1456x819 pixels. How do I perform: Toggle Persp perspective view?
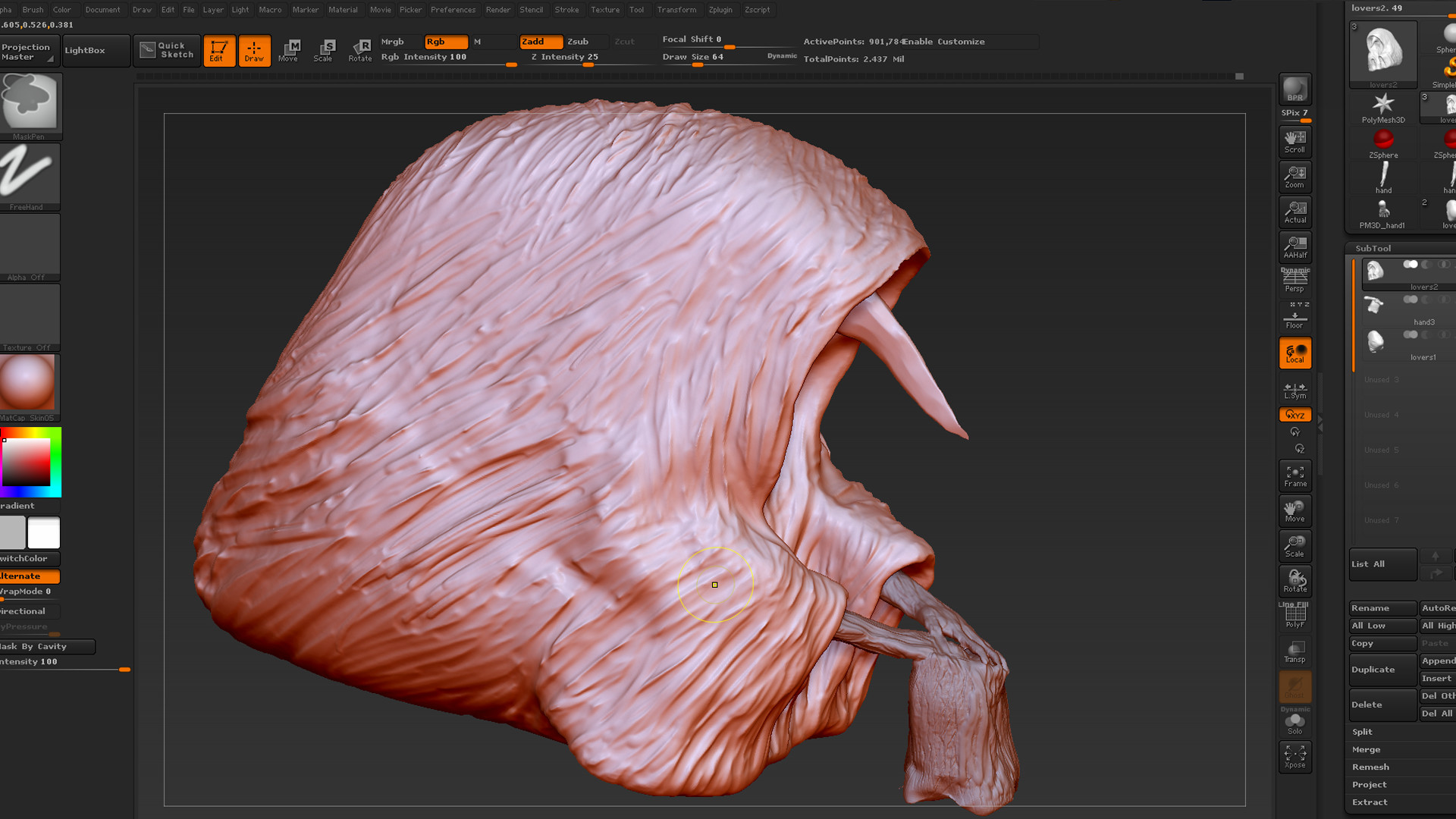1294,281
